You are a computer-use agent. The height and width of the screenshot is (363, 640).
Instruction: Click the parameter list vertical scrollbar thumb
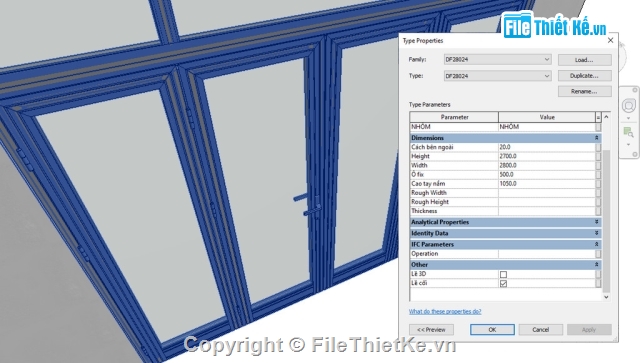(x=607, y=220)
